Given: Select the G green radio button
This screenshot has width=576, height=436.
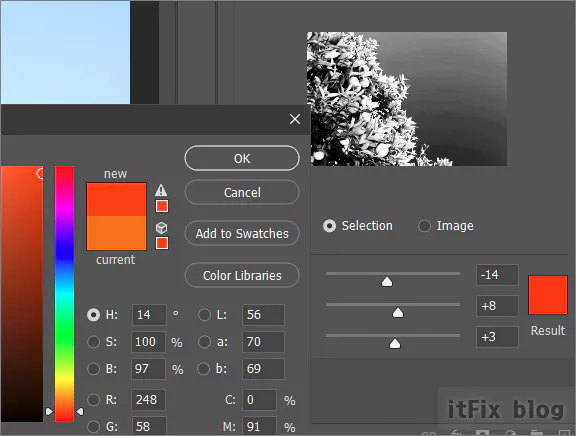Looking at the screenshot, I should coord(93,426).
